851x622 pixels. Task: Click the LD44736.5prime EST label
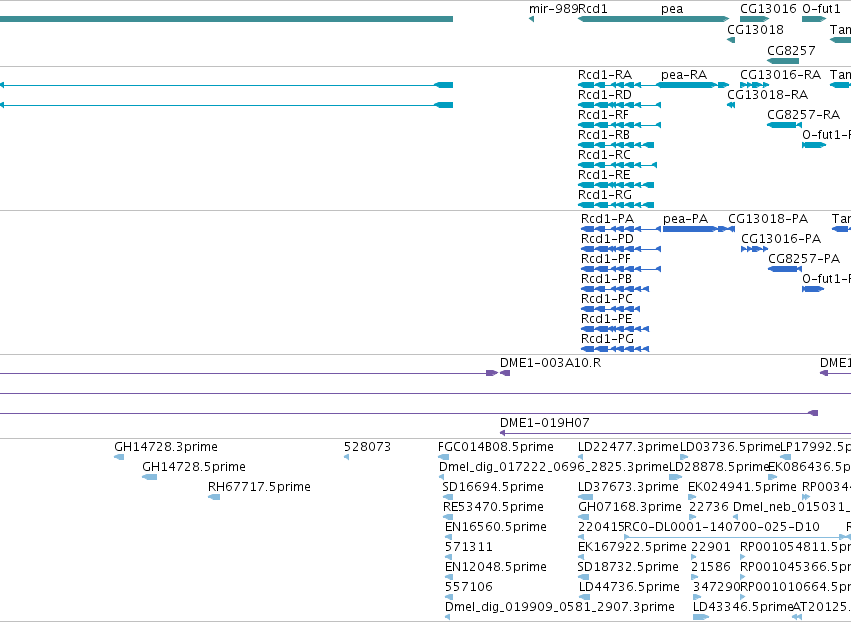[629, 587]
